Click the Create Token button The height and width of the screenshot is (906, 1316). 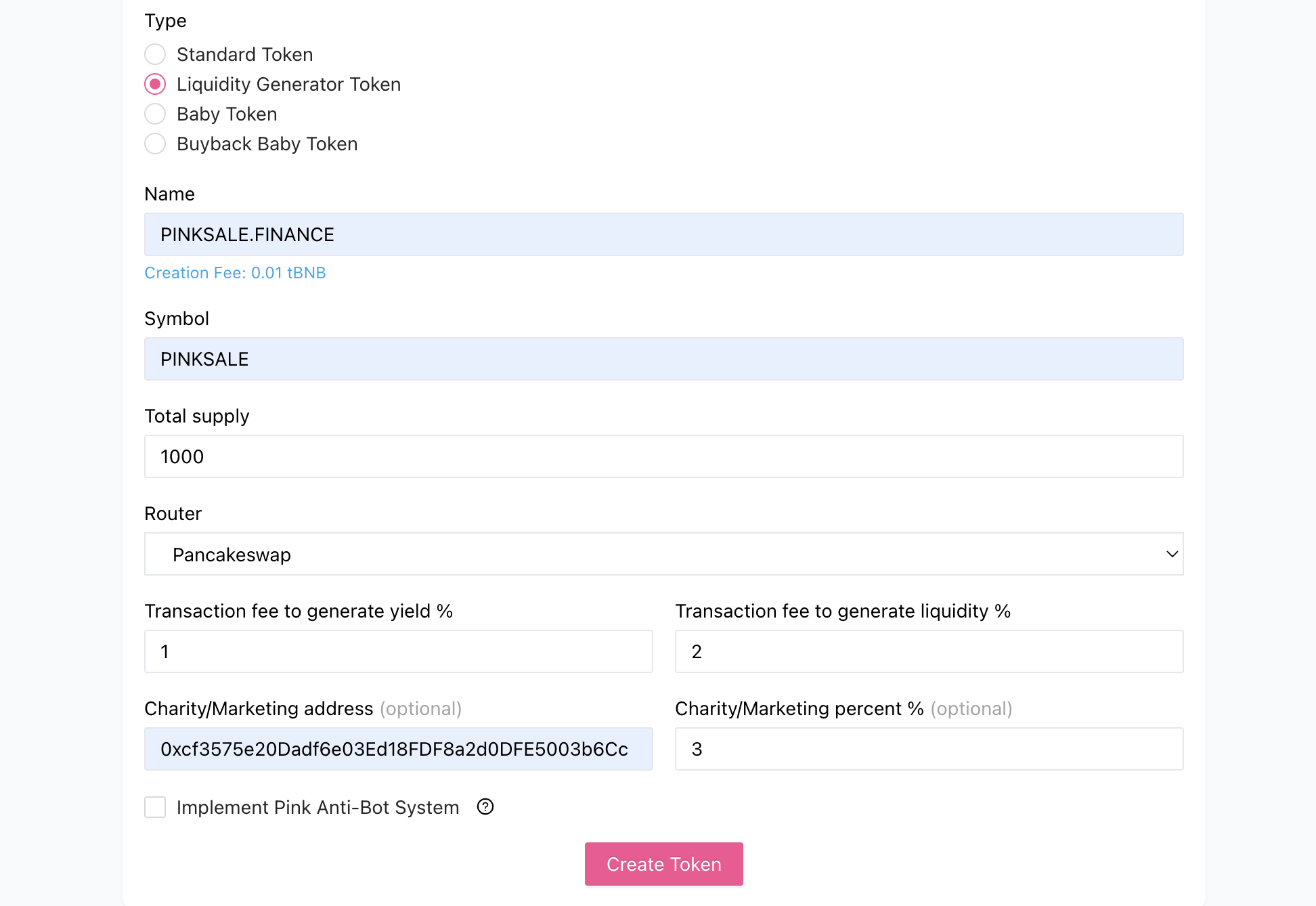pos(663,864)
